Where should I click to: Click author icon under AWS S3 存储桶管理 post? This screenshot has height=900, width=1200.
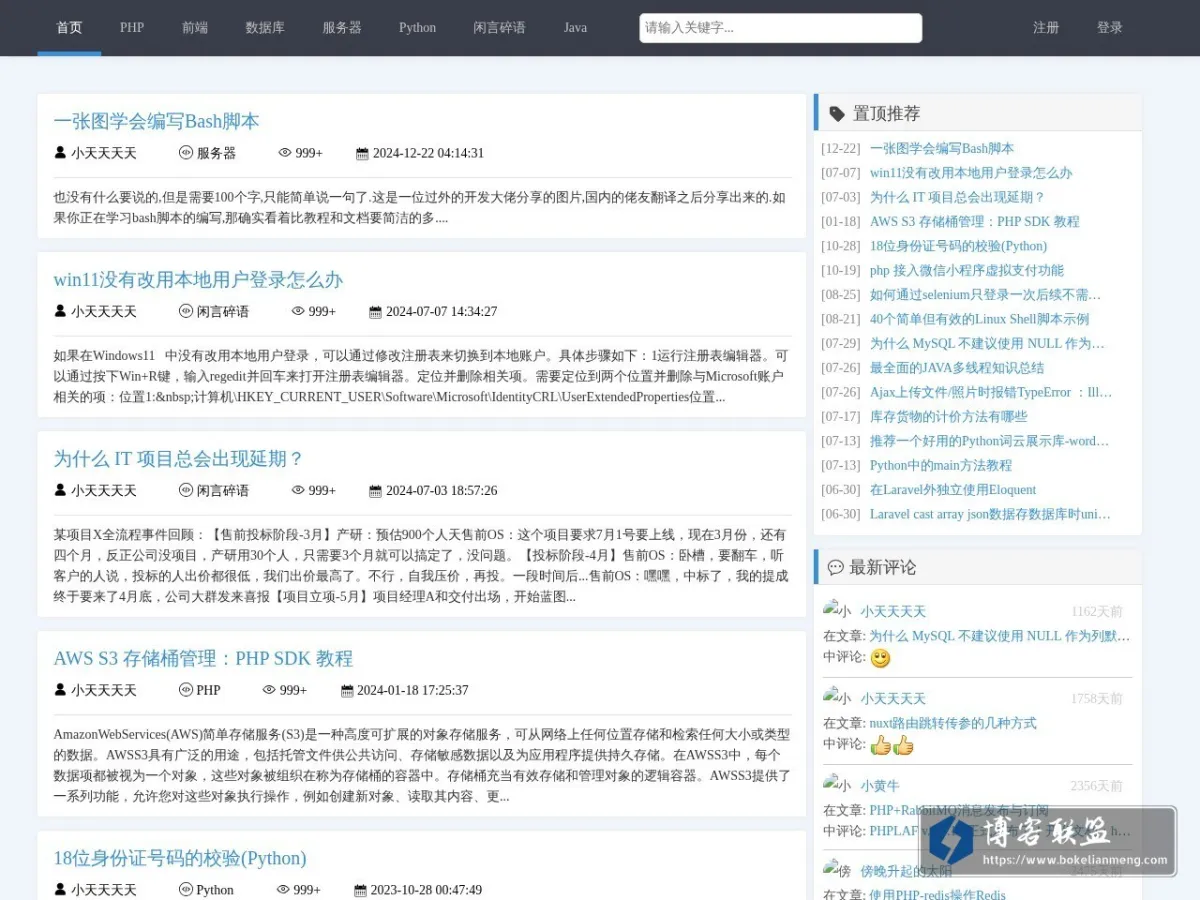60,690
